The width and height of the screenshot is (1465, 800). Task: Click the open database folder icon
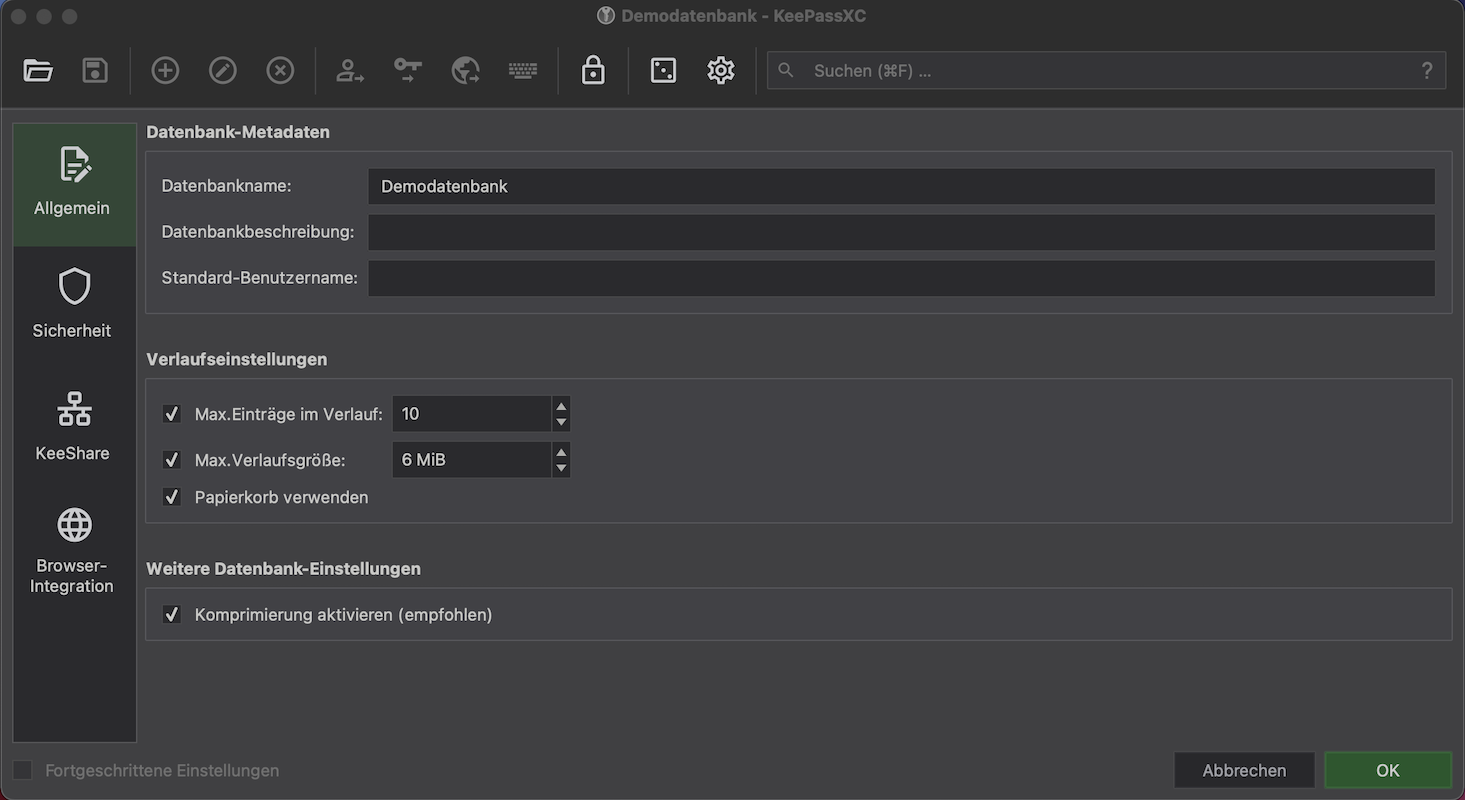click(x=38, y=71)
